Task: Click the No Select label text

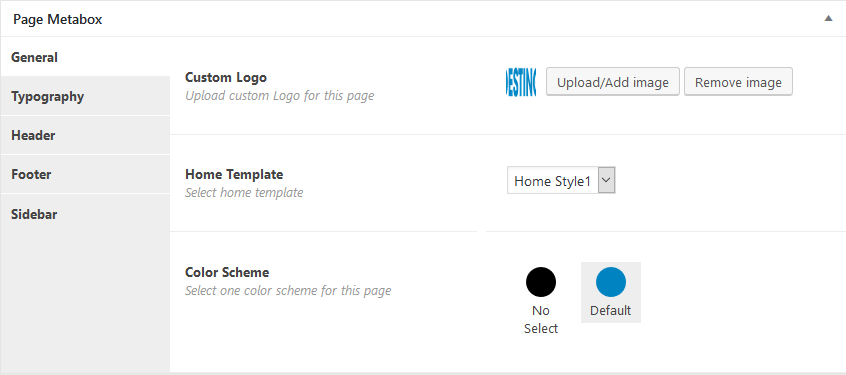Action: pyautogui.click(x=541, y=319)
